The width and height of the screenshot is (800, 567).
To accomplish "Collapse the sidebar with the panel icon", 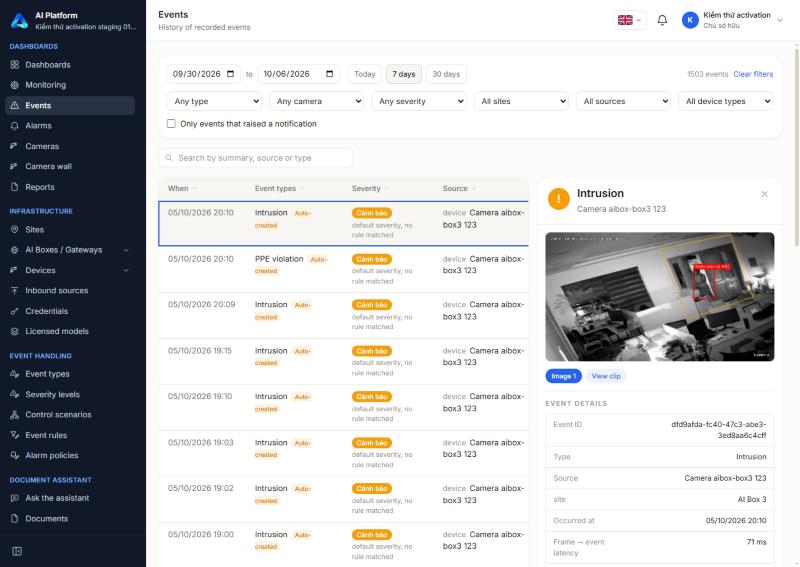I will point(17,551).
